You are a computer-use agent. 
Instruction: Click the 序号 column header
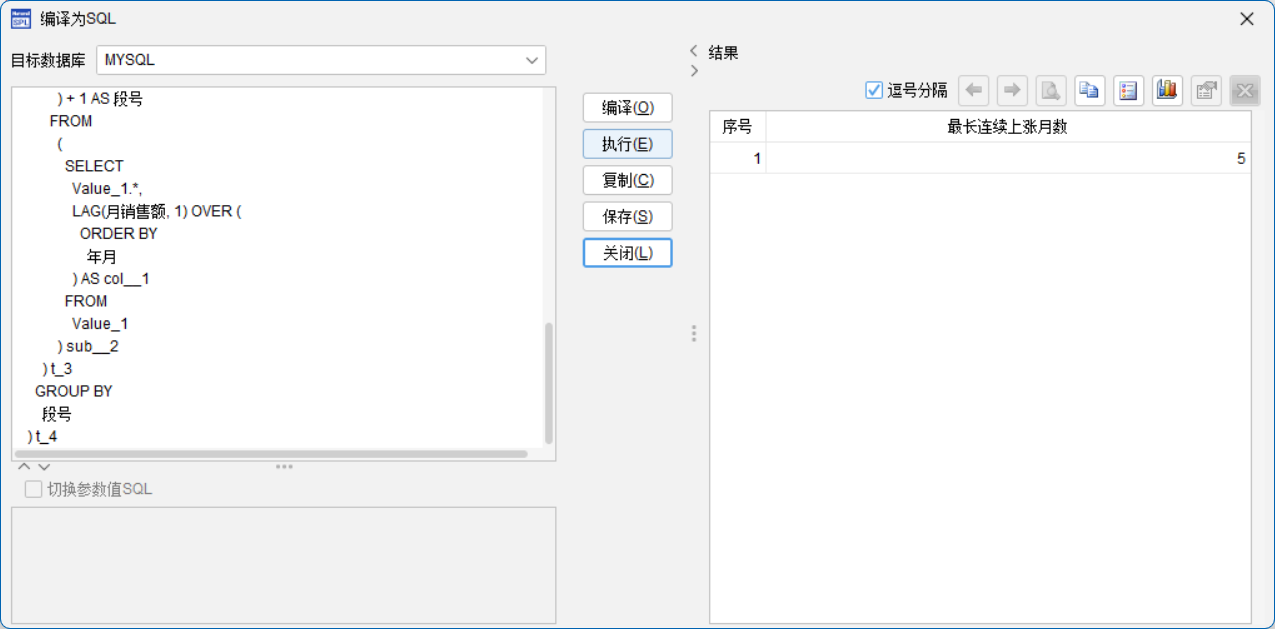tap(738, 127)
